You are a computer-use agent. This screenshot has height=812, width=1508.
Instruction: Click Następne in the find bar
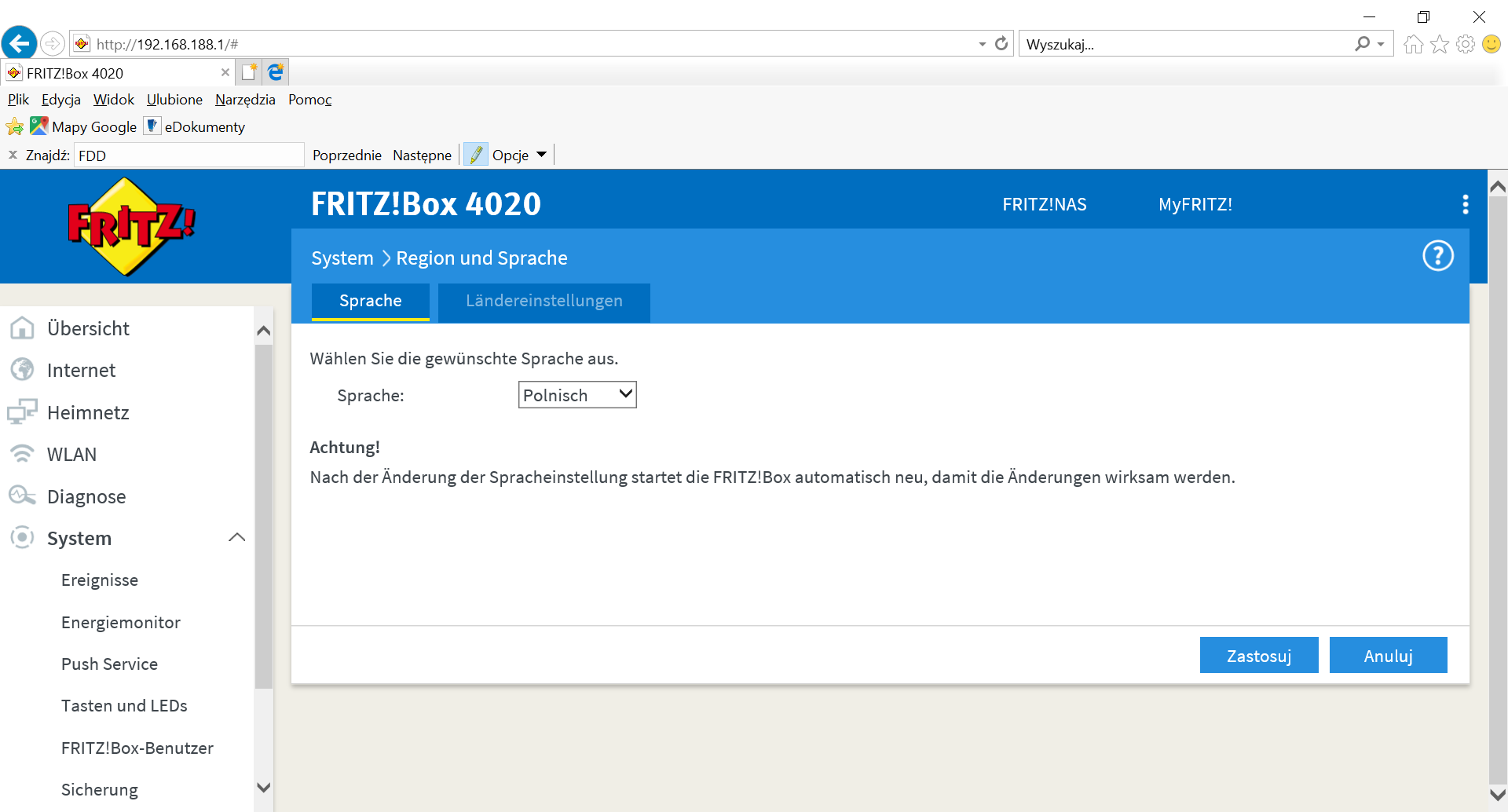[x=423, y=155]
